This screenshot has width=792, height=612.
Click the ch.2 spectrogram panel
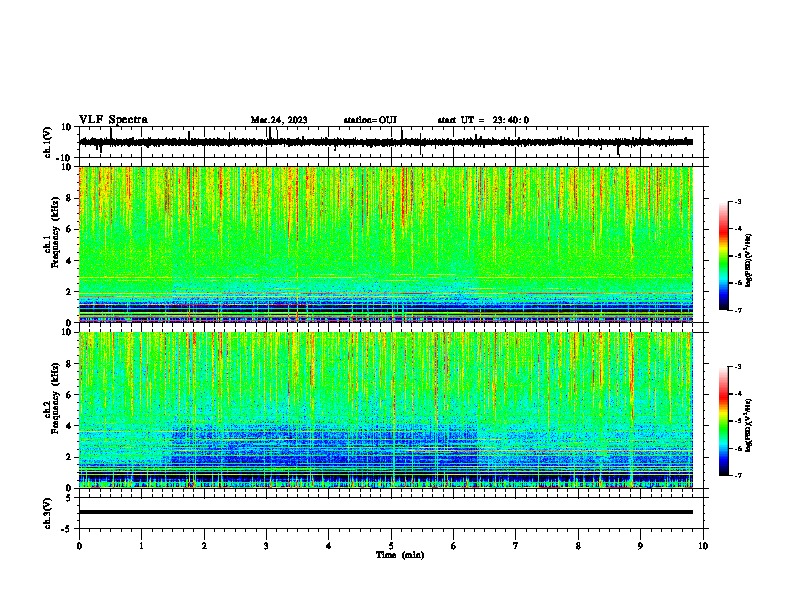386,410
